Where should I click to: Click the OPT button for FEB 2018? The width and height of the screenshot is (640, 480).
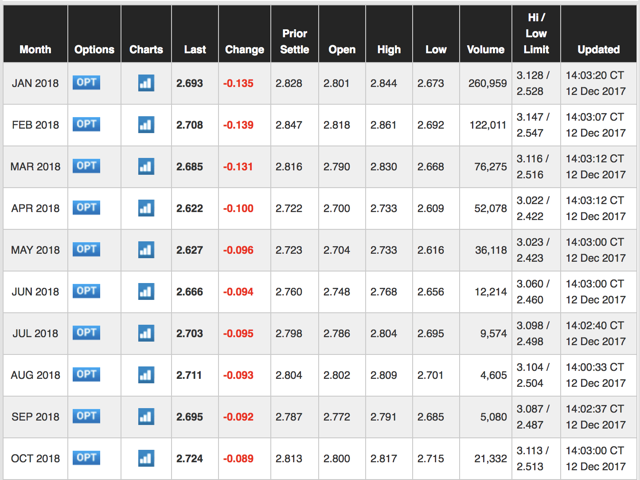pos(86,124)
